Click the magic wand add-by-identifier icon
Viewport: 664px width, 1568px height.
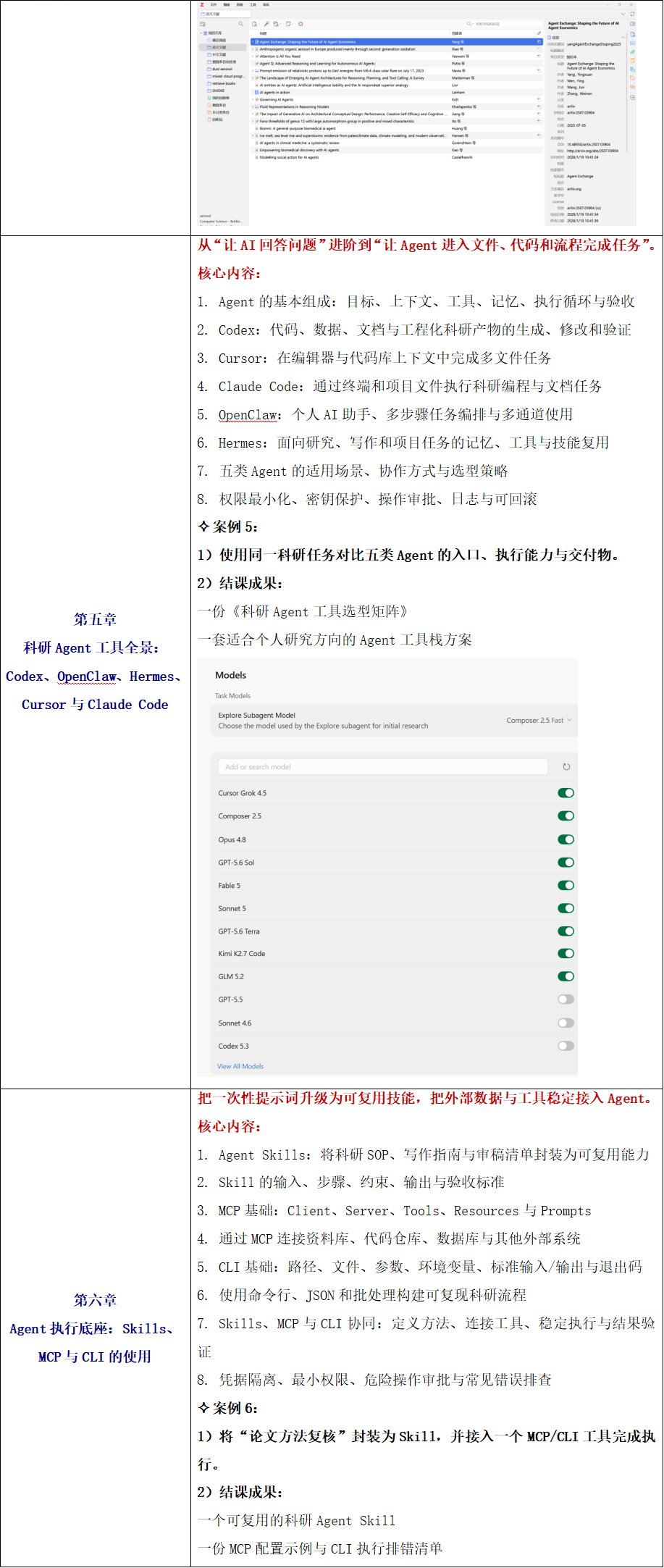click(266, 24)
